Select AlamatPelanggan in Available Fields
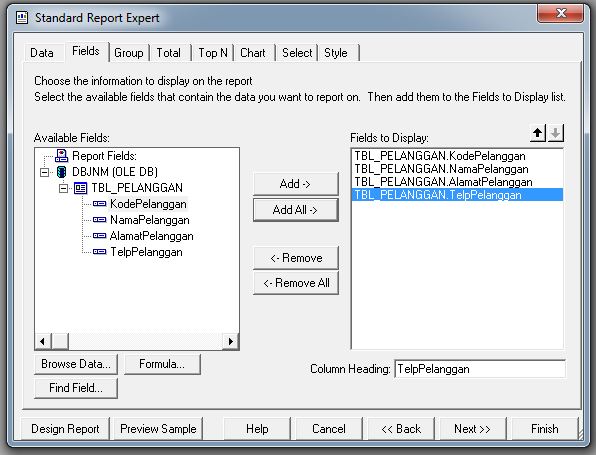Image resolution: width=596 pixels, height=455 pixels. click(151, 236)
